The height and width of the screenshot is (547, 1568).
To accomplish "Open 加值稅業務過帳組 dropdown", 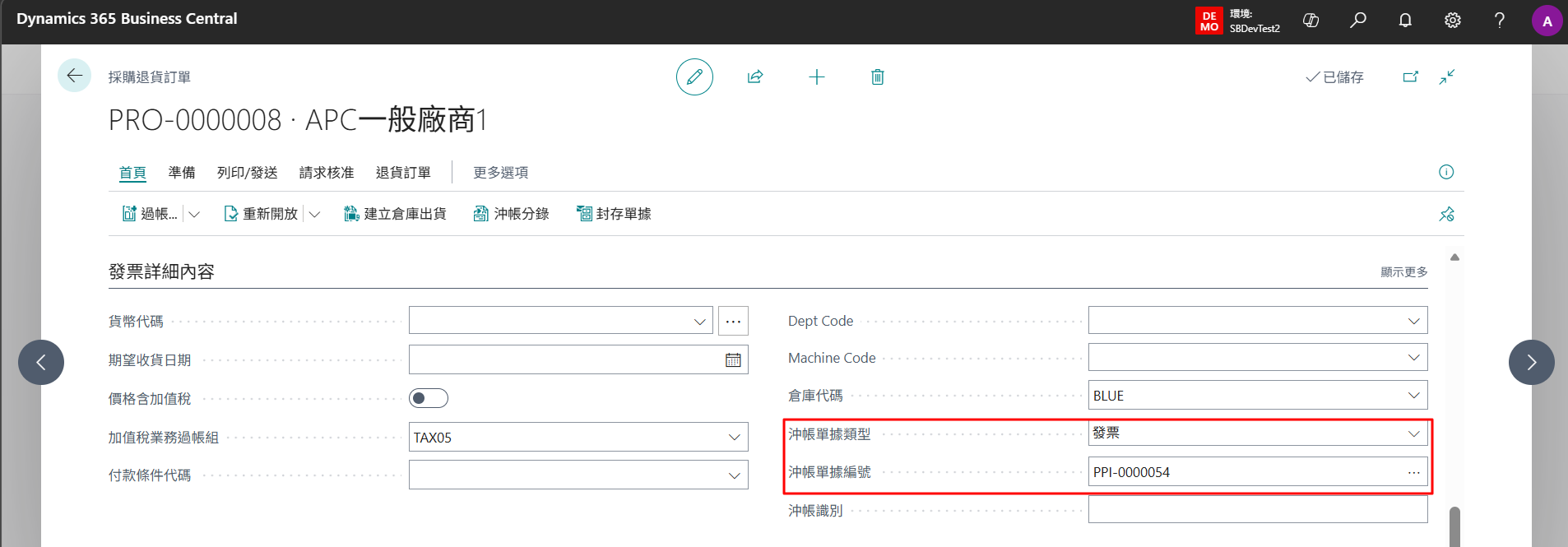I will 735,438.
